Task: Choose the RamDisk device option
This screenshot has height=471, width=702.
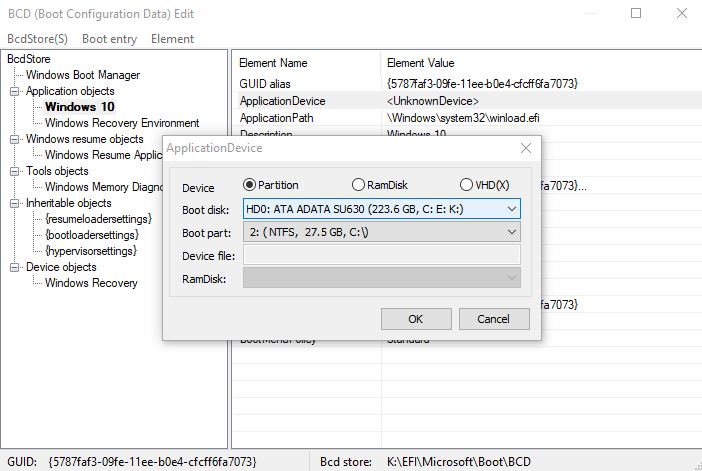Action: (x=358, y=185)
